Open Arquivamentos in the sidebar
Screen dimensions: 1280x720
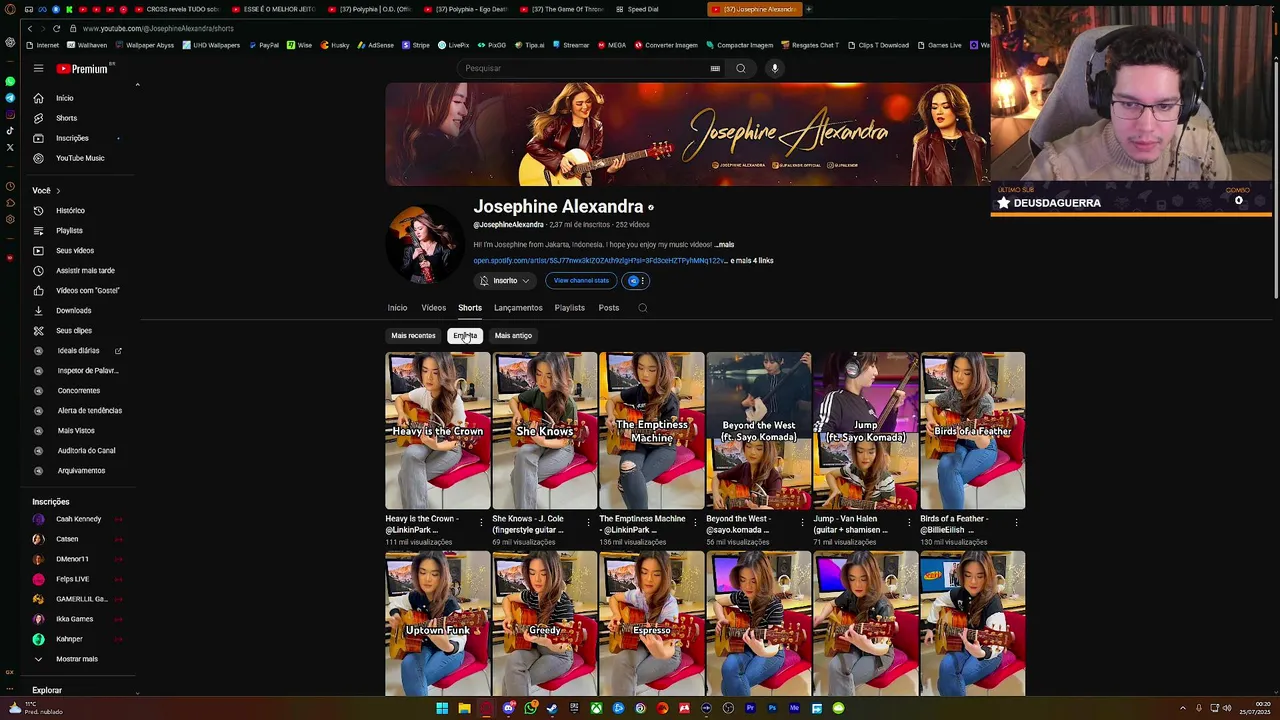coord(80,471)
